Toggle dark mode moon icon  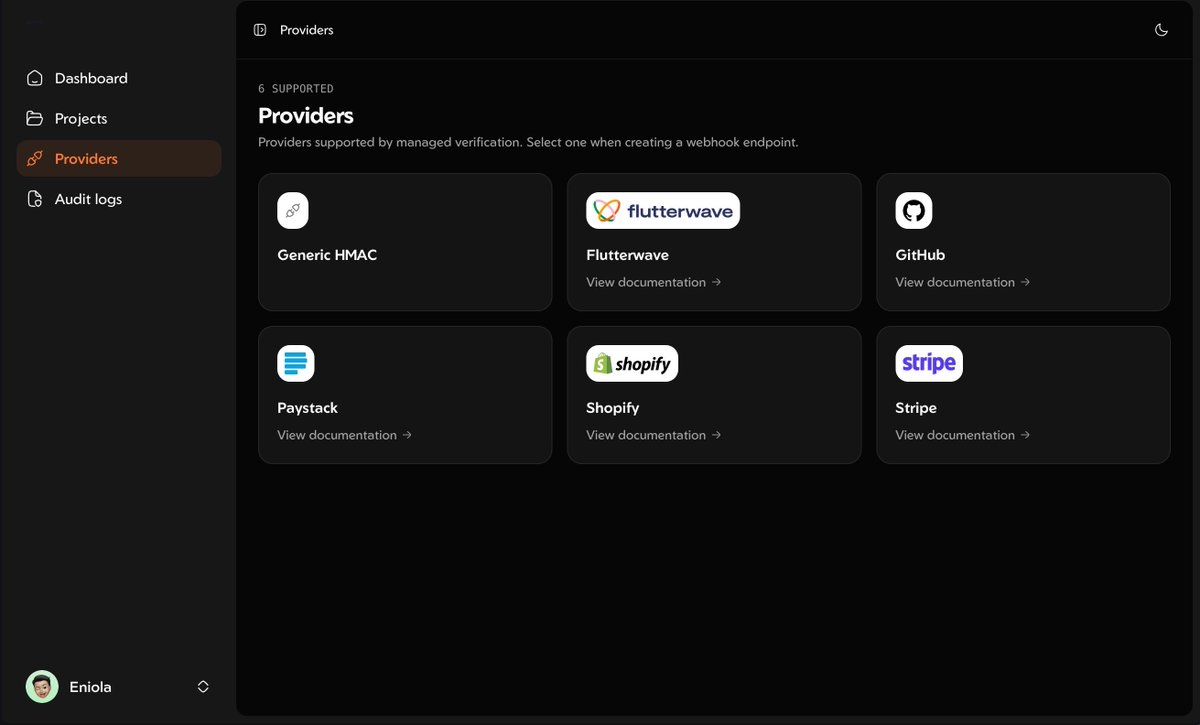1161,30
